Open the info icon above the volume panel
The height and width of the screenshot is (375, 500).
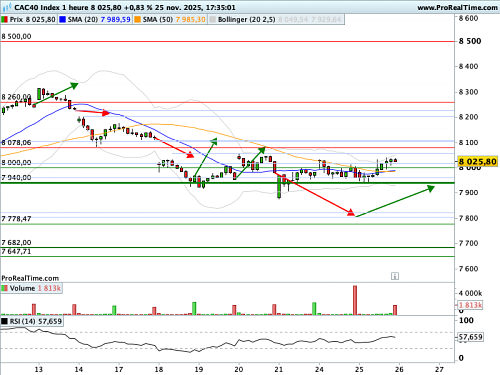[395, 276]
